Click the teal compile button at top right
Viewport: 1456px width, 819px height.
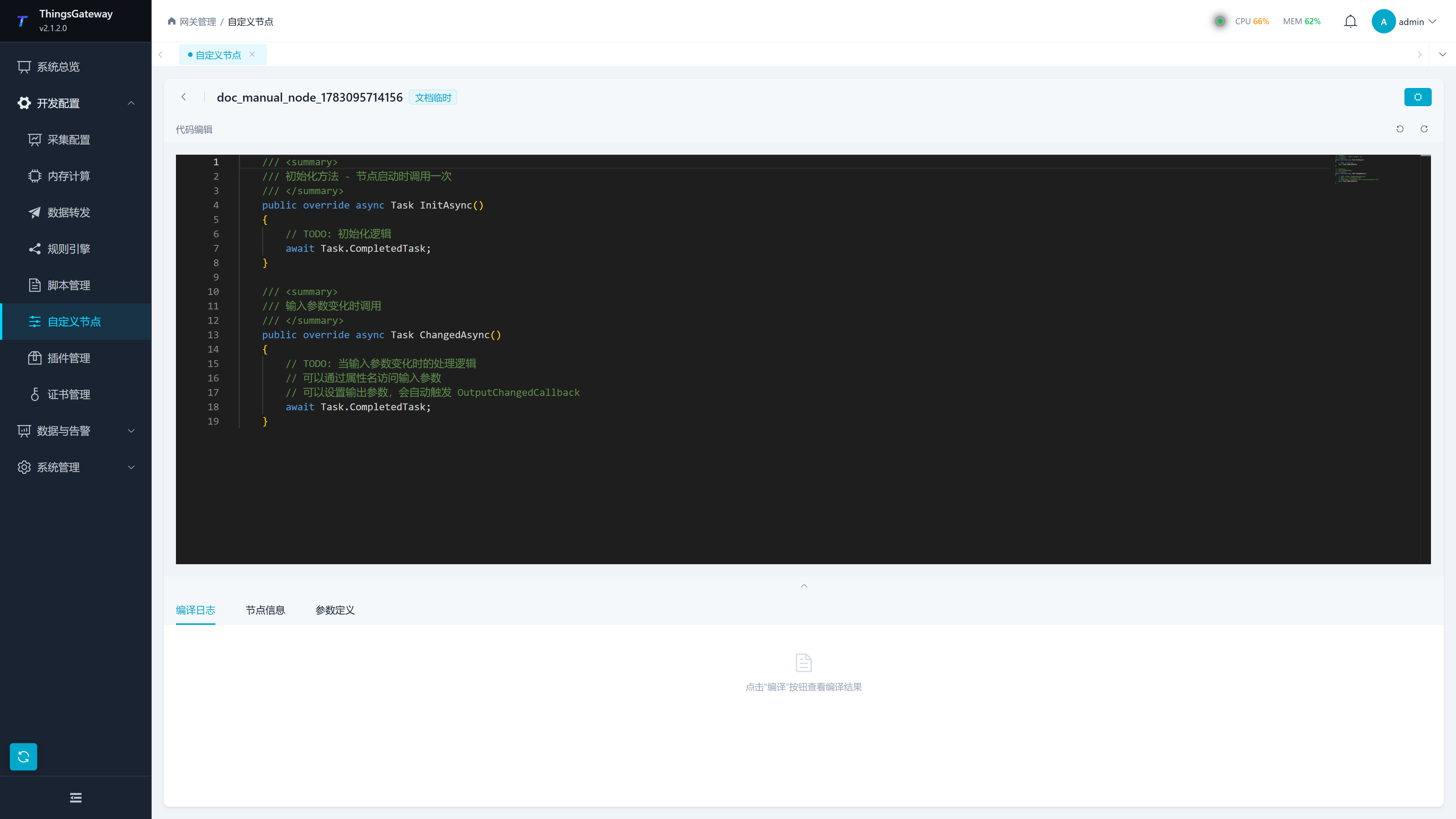(1418, 97)
